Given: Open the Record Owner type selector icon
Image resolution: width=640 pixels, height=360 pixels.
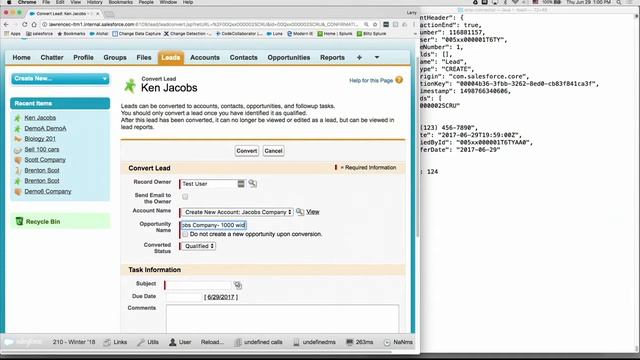Looking at the screenshot, I should (241, 184).
